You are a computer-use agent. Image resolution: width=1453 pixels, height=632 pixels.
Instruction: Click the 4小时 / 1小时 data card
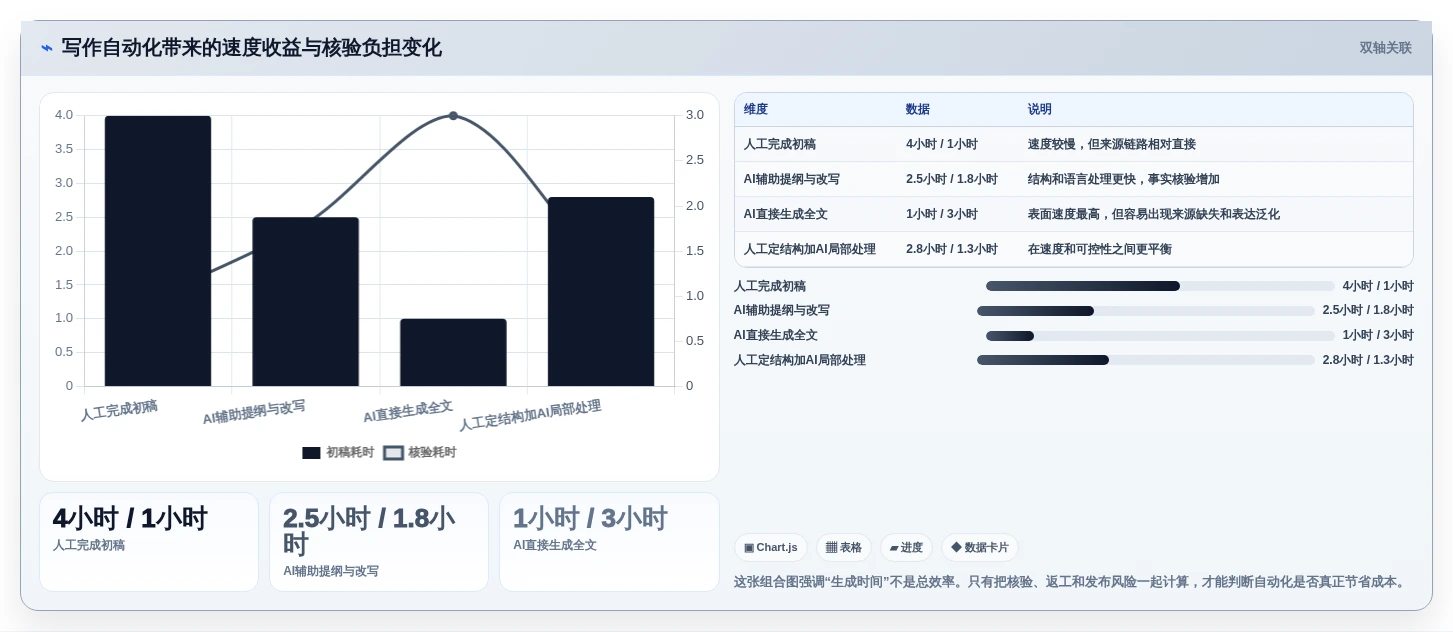click(x=149, y=542)
